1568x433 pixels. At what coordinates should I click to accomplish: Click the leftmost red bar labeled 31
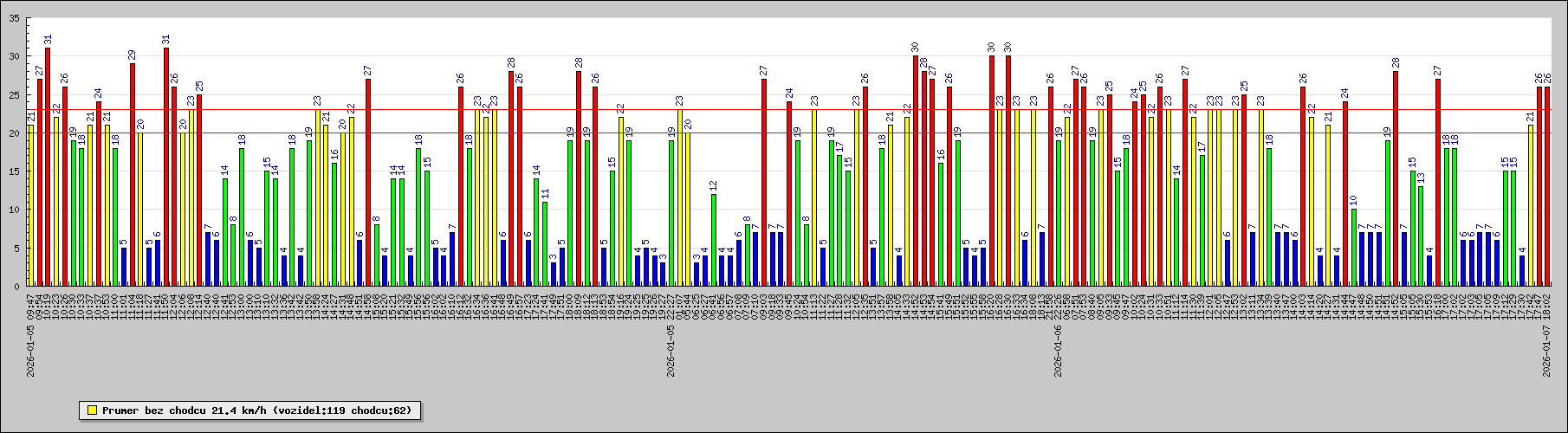[x=48, y=166]
